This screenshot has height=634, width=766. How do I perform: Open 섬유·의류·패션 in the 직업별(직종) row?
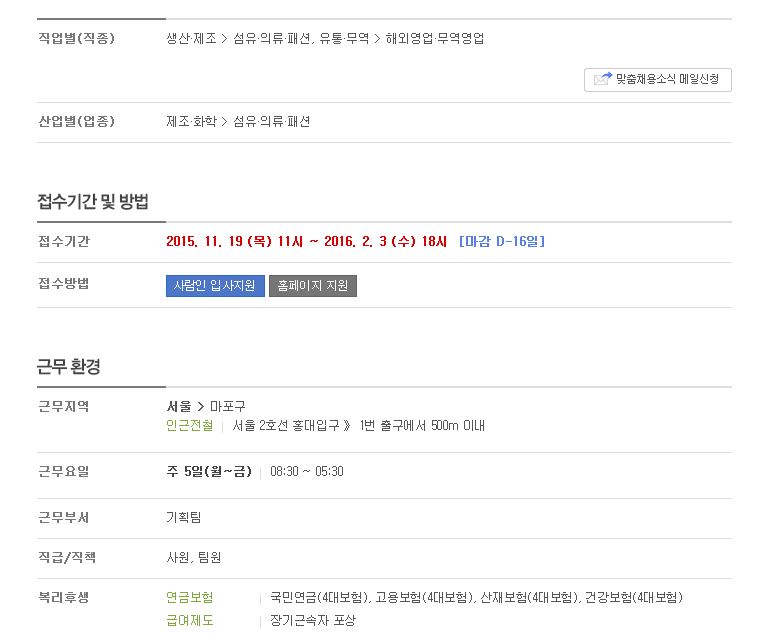pos(272,39)
